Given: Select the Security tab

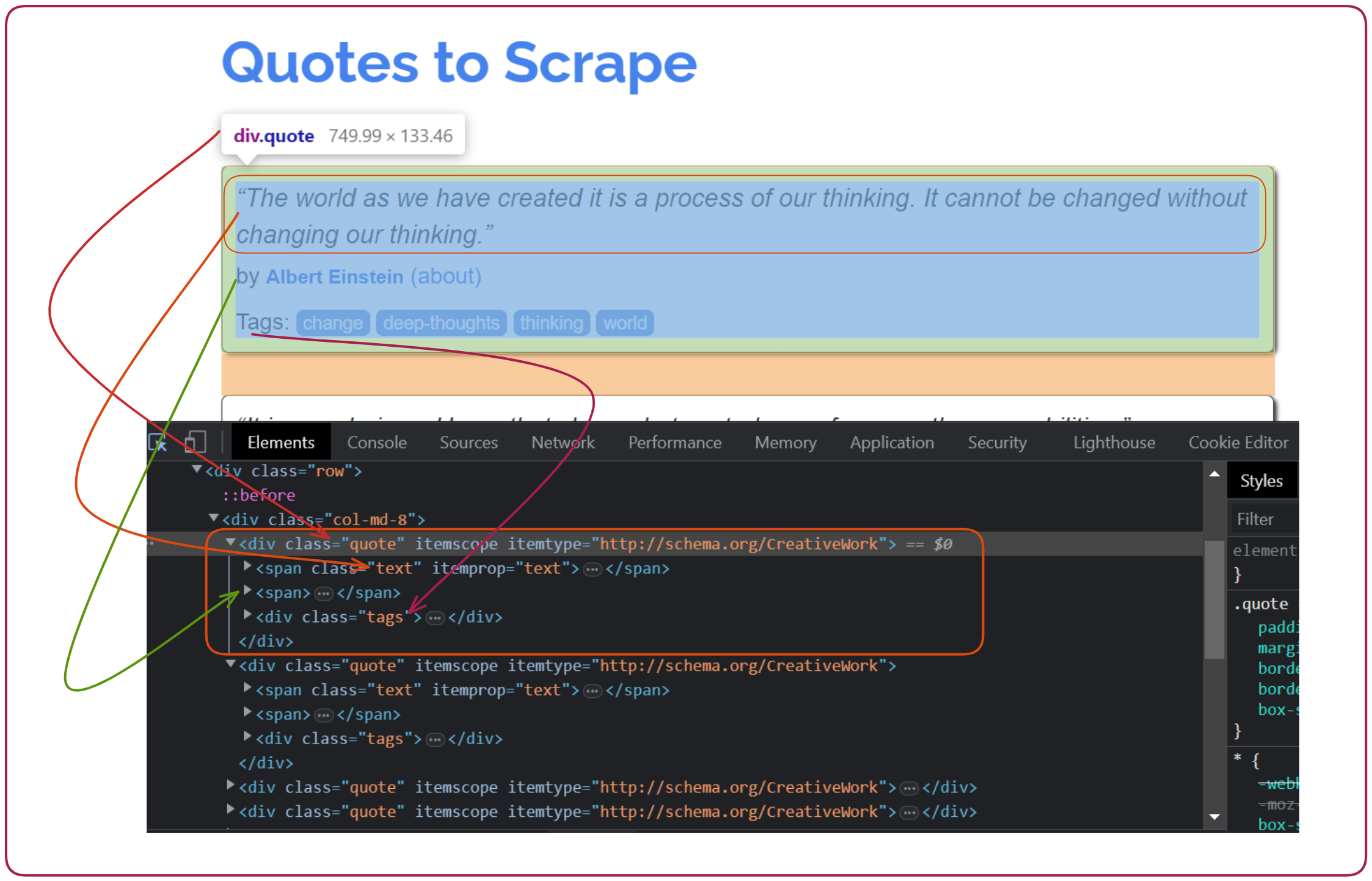Looking at the screenshot, I should pyautogui.click(x=997, y=442).
